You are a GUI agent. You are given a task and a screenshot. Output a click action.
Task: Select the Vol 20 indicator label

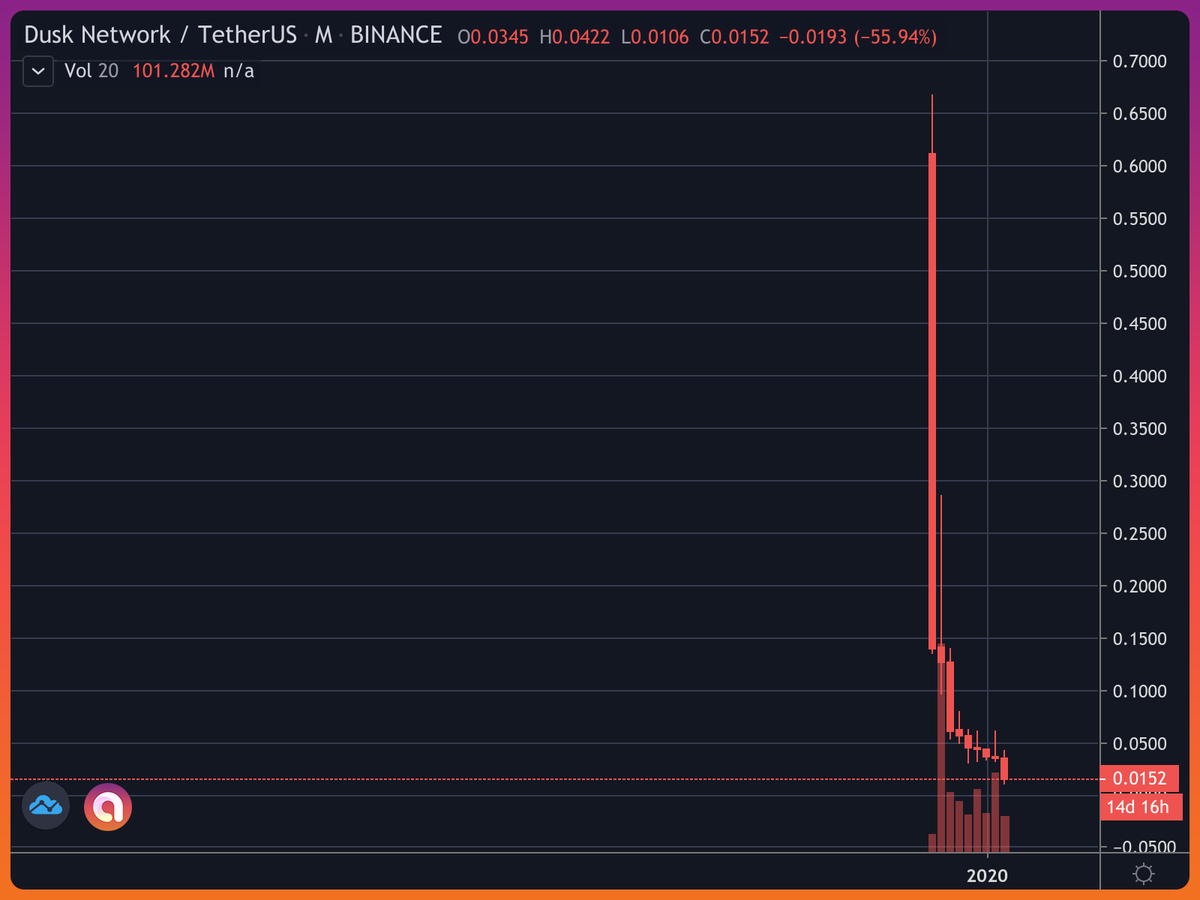(91, 72)
